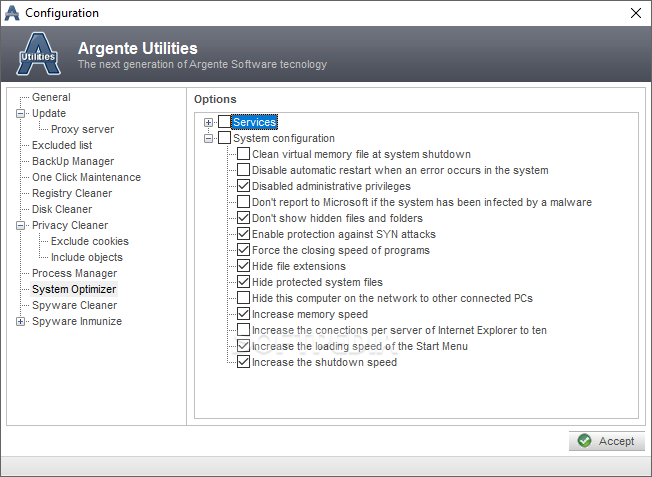
Task: Enable Clean virtual memory file at shutdown
Action: click(x=243, y=154)
